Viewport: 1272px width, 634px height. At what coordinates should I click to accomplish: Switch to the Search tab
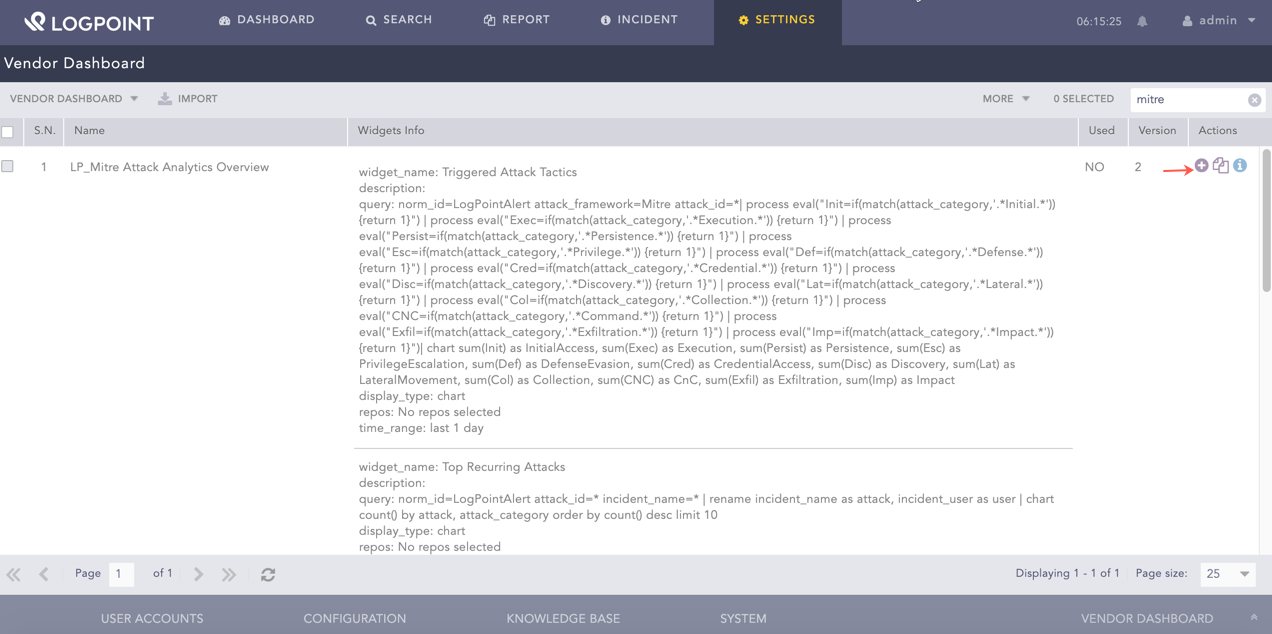(399, 20)
